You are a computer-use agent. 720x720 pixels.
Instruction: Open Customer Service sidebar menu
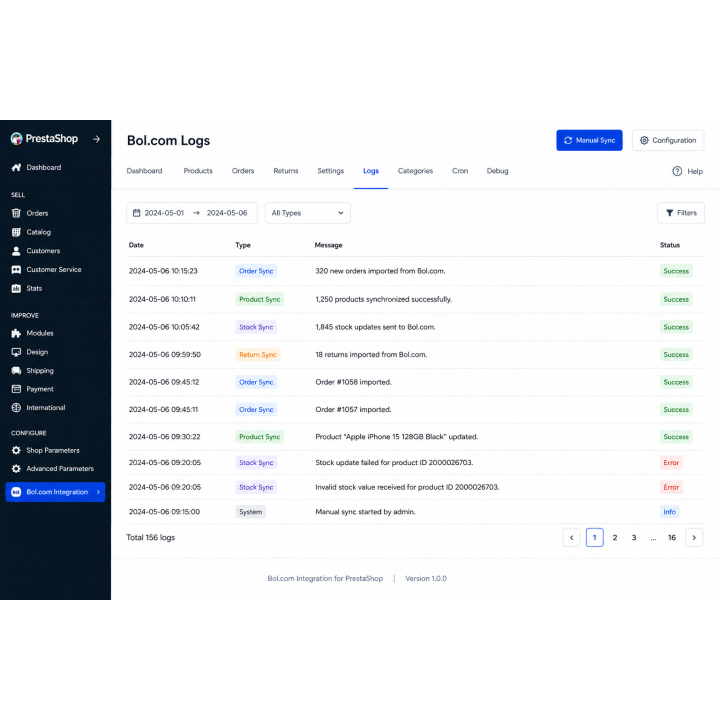(55, 270)
